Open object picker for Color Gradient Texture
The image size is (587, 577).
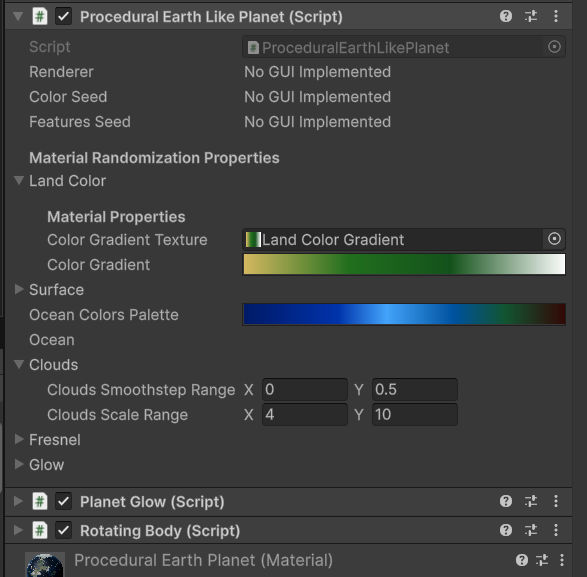pyautogui.click(x=554, y=239)
